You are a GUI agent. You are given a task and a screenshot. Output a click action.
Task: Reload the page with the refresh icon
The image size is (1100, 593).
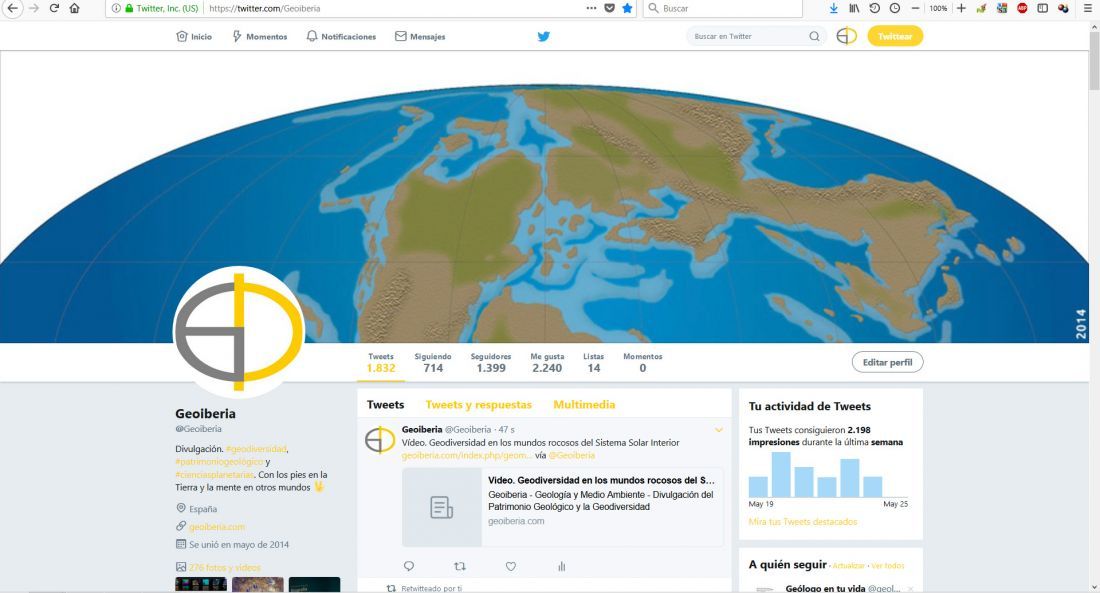54,8
